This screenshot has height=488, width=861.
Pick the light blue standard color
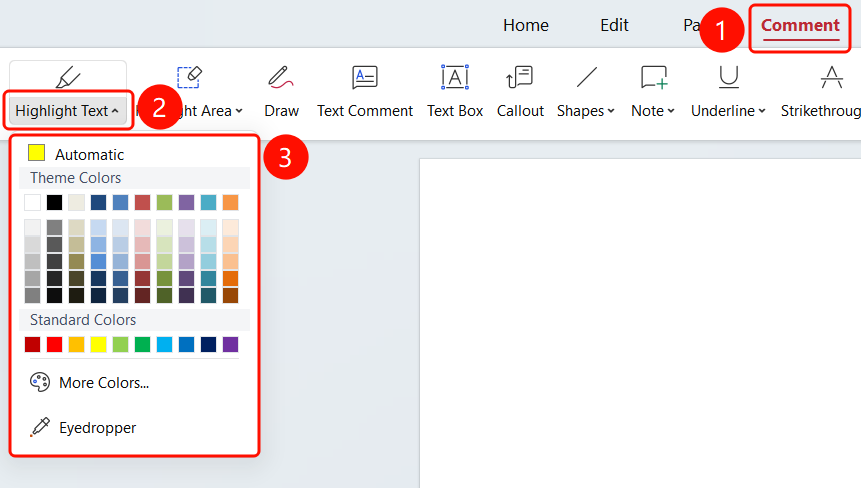[164, 344]
